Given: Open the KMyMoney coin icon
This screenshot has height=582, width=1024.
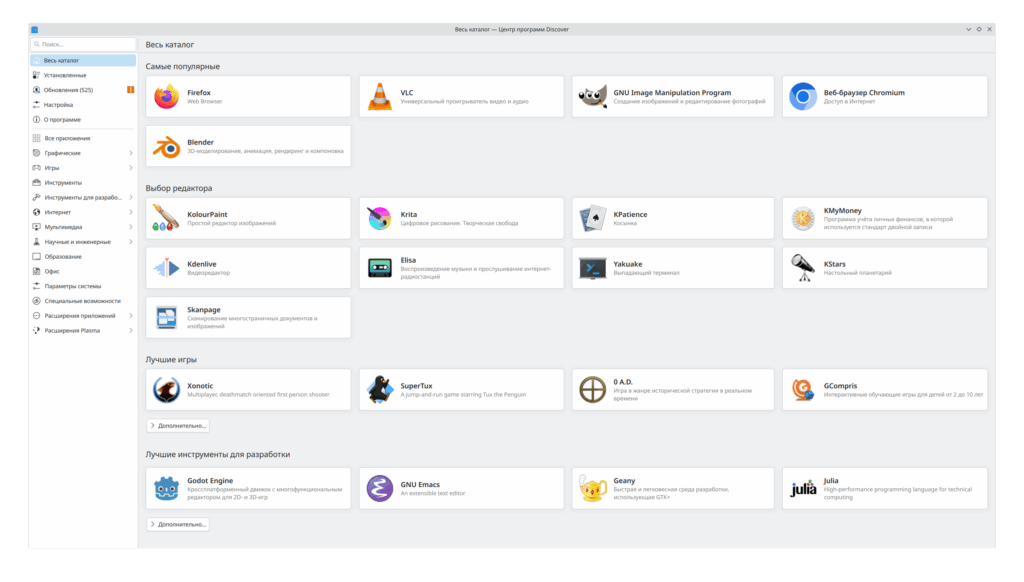Looking at the screenshot, I should click(x=803, y=218).
